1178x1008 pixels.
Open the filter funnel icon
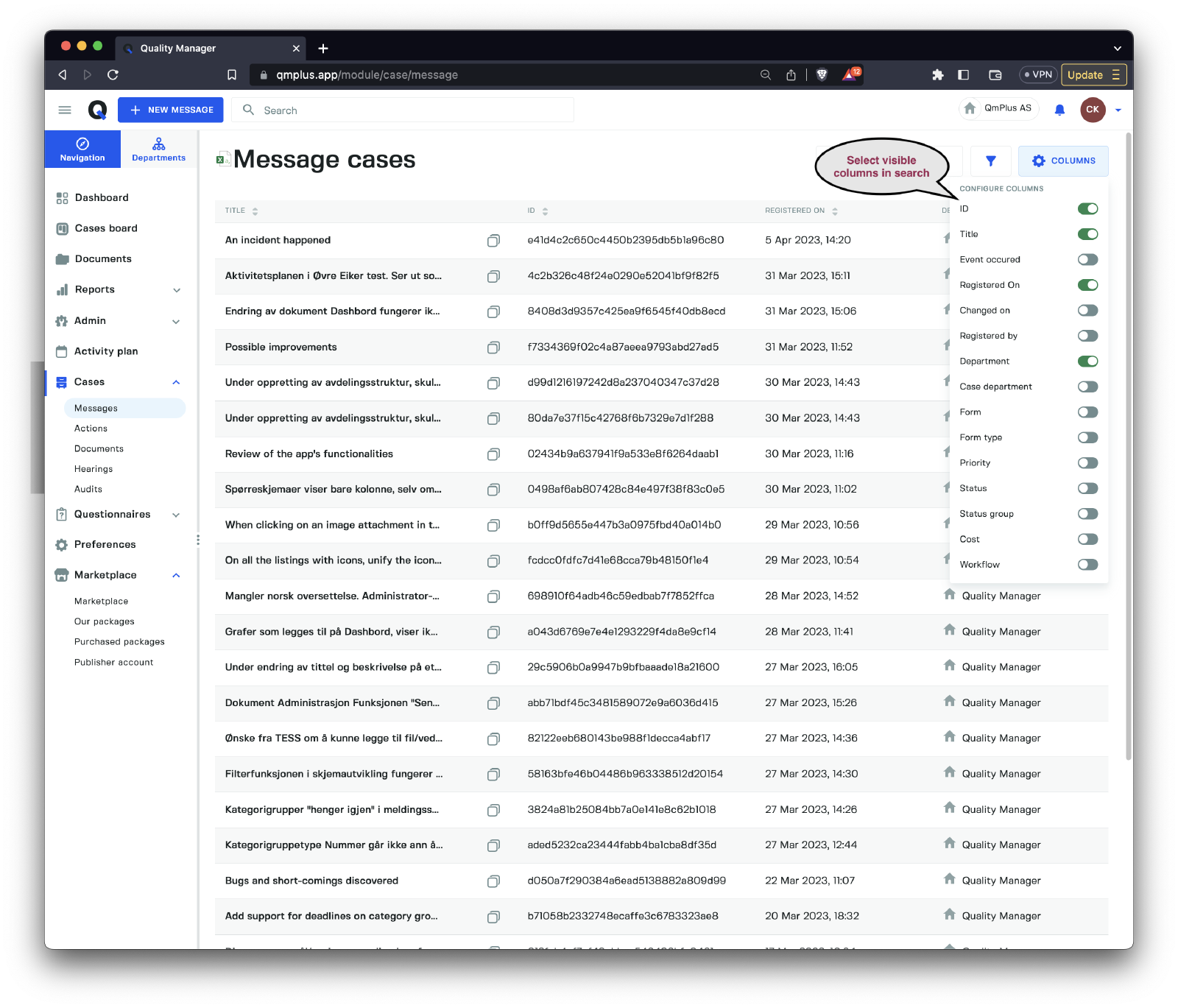pos(990,161)
